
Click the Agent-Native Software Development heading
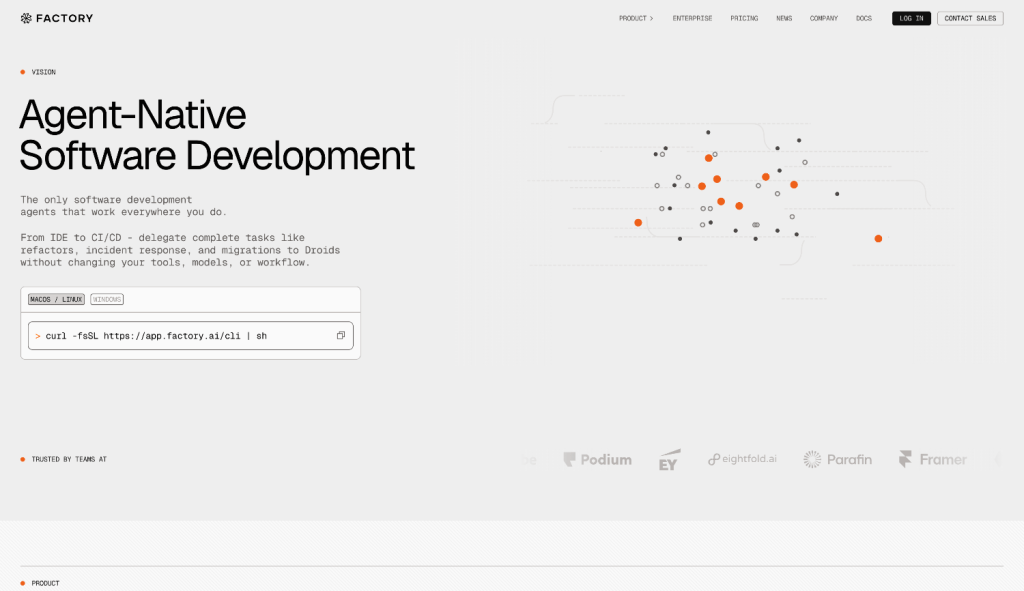pos(217,135)
